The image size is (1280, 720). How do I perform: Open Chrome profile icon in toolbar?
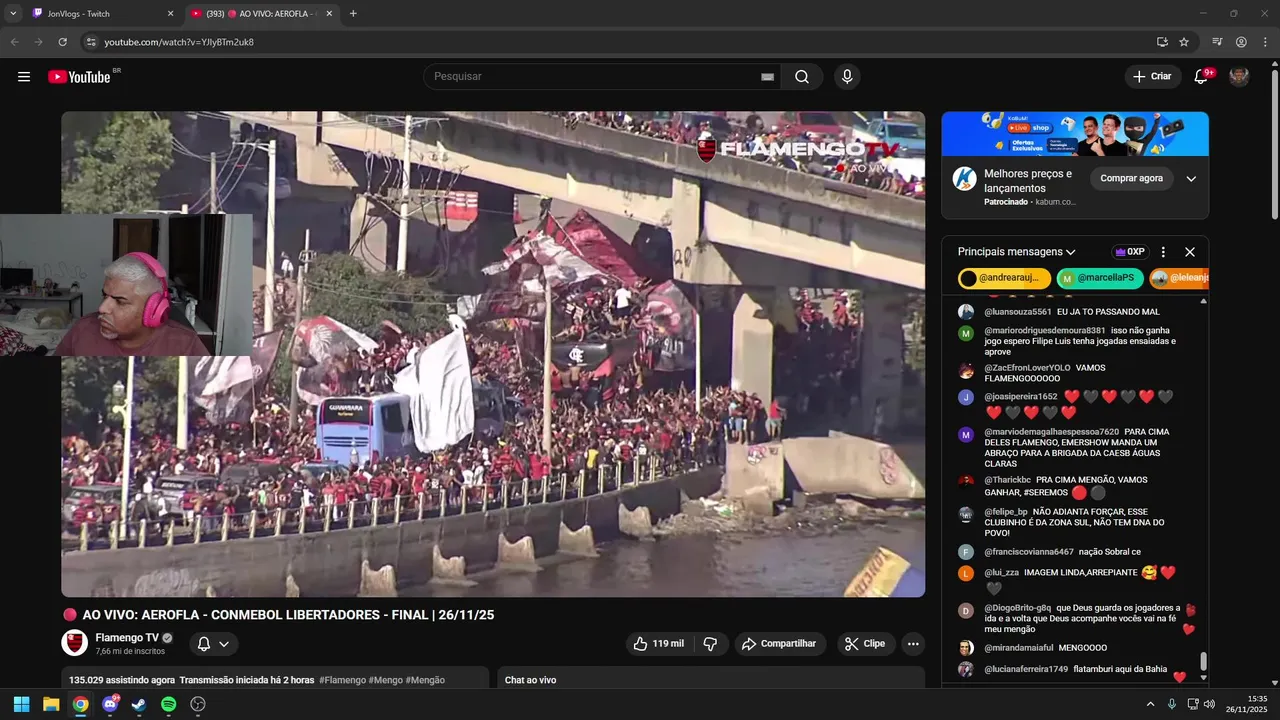(x=1241, y=42)
